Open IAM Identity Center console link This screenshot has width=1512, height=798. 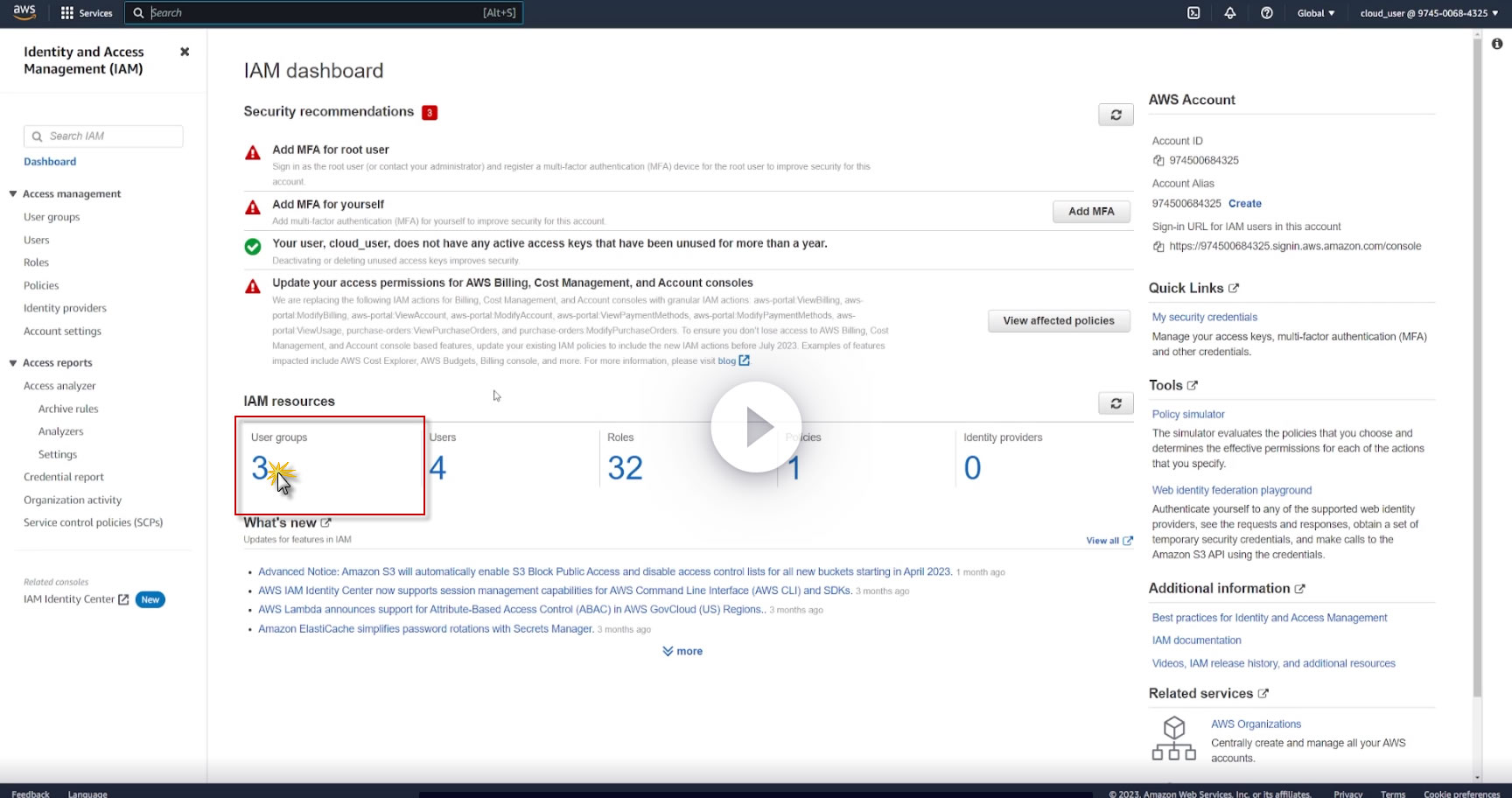(x=76, y=599)
